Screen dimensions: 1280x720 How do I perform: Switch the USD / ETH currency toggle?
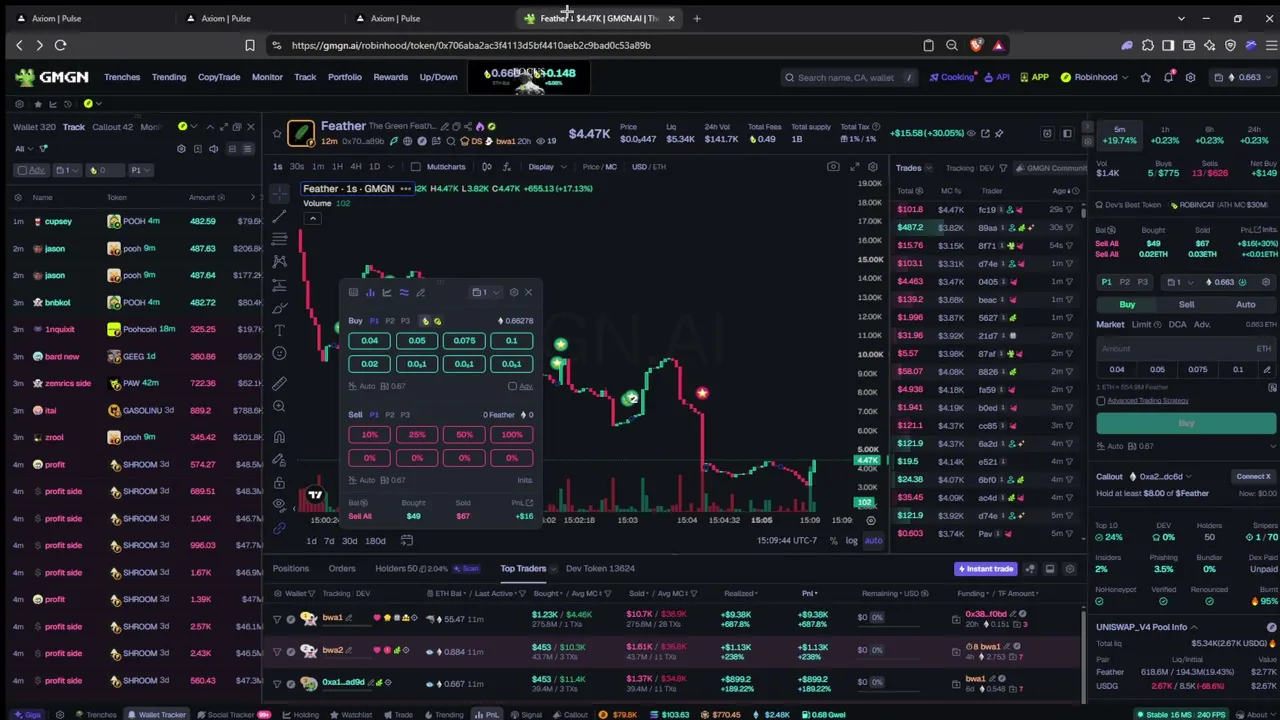click(x=648, y=167)
